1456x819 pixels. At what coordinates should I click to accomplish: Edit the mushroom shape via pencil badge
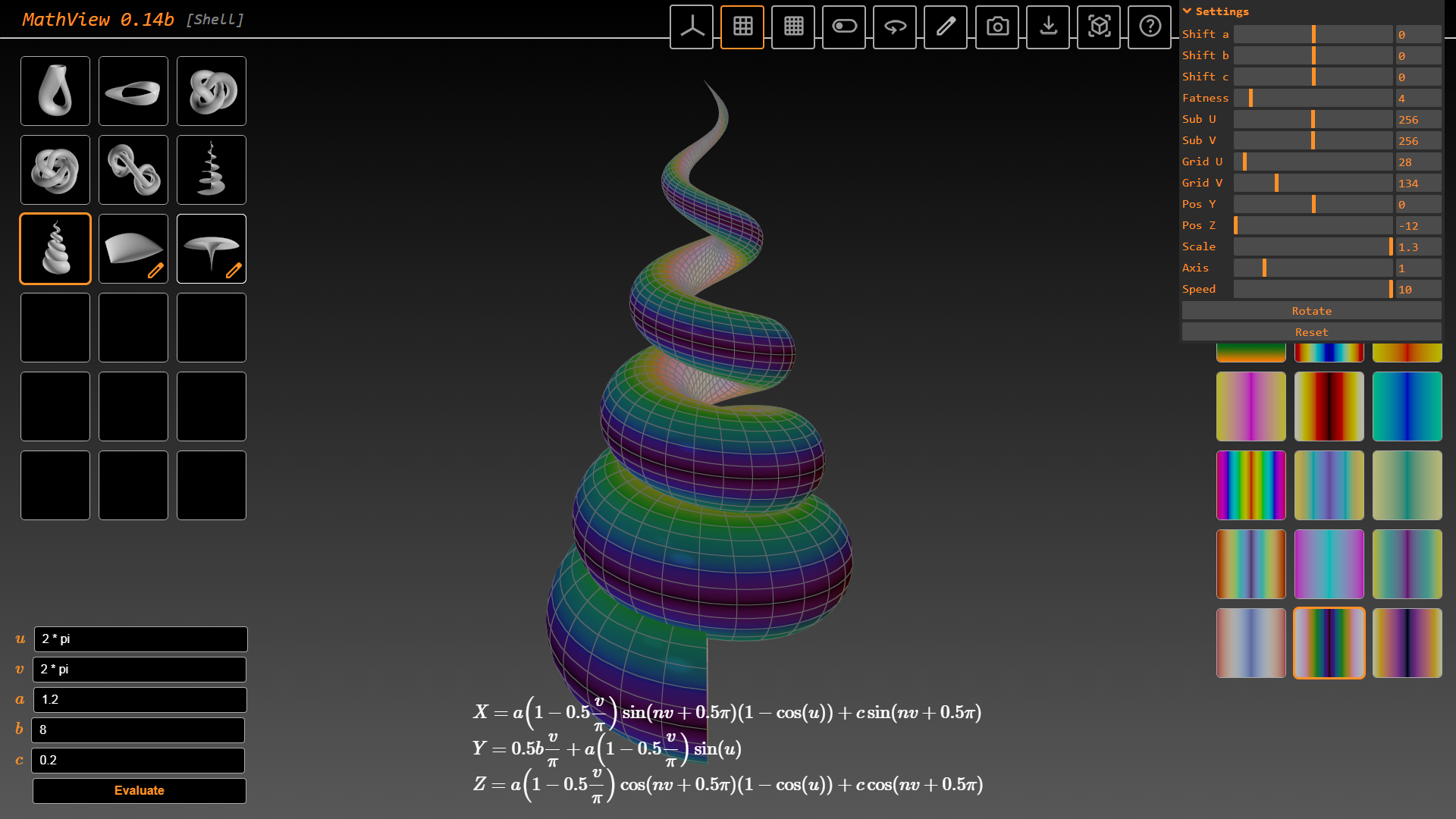point(234,270)
